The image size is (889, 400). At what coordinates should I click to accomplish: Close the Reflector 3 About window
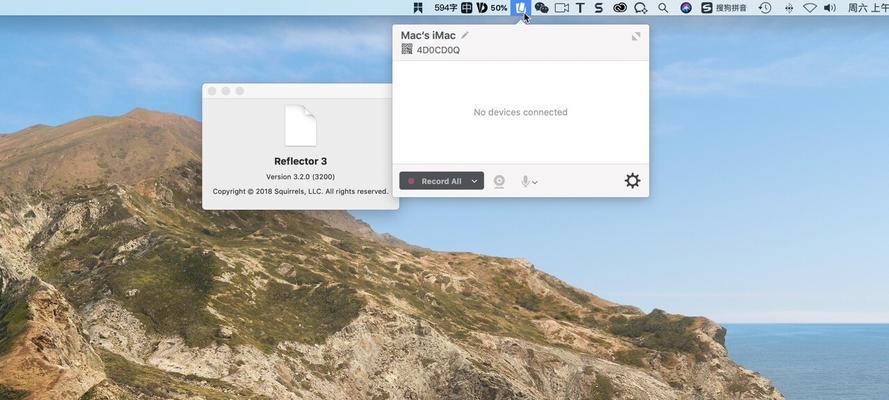click(x=212, y=91)
